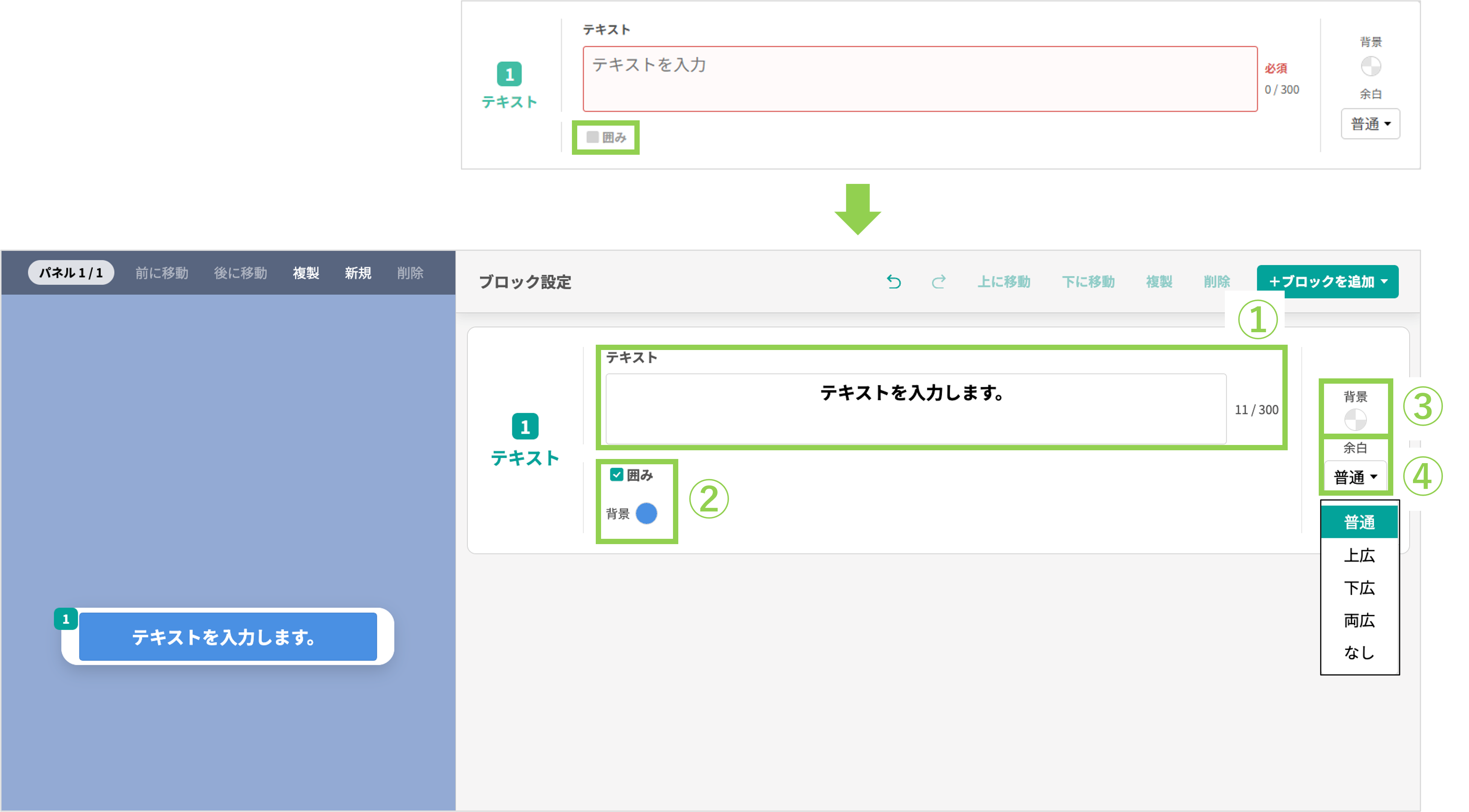Click the 削除 delete block action

pyautogui.click(x=1217, y=281)
